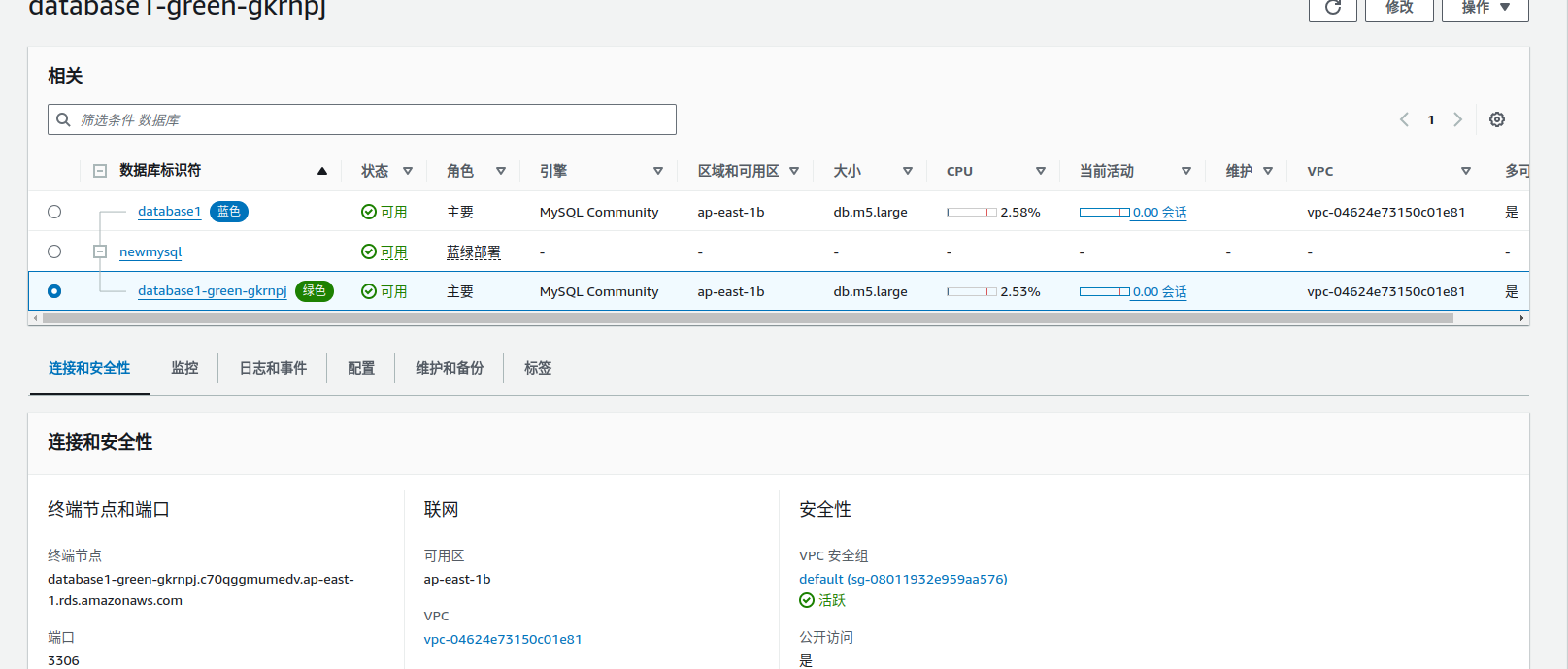1568x669 pixels.
Task: Click database1 current activity bar
Action: point(1105,212)
